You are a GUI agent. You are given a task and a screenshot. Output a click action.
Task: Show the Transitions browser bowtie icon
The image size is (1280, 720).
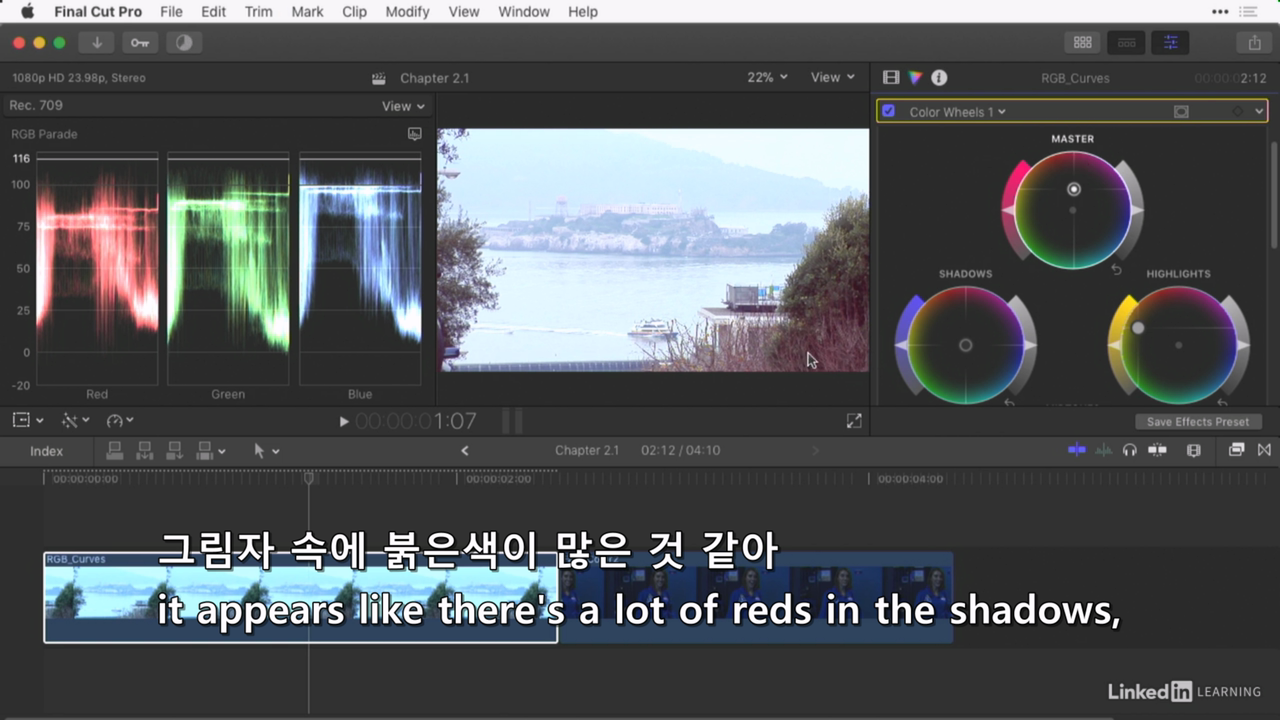tap(1264, 450)
